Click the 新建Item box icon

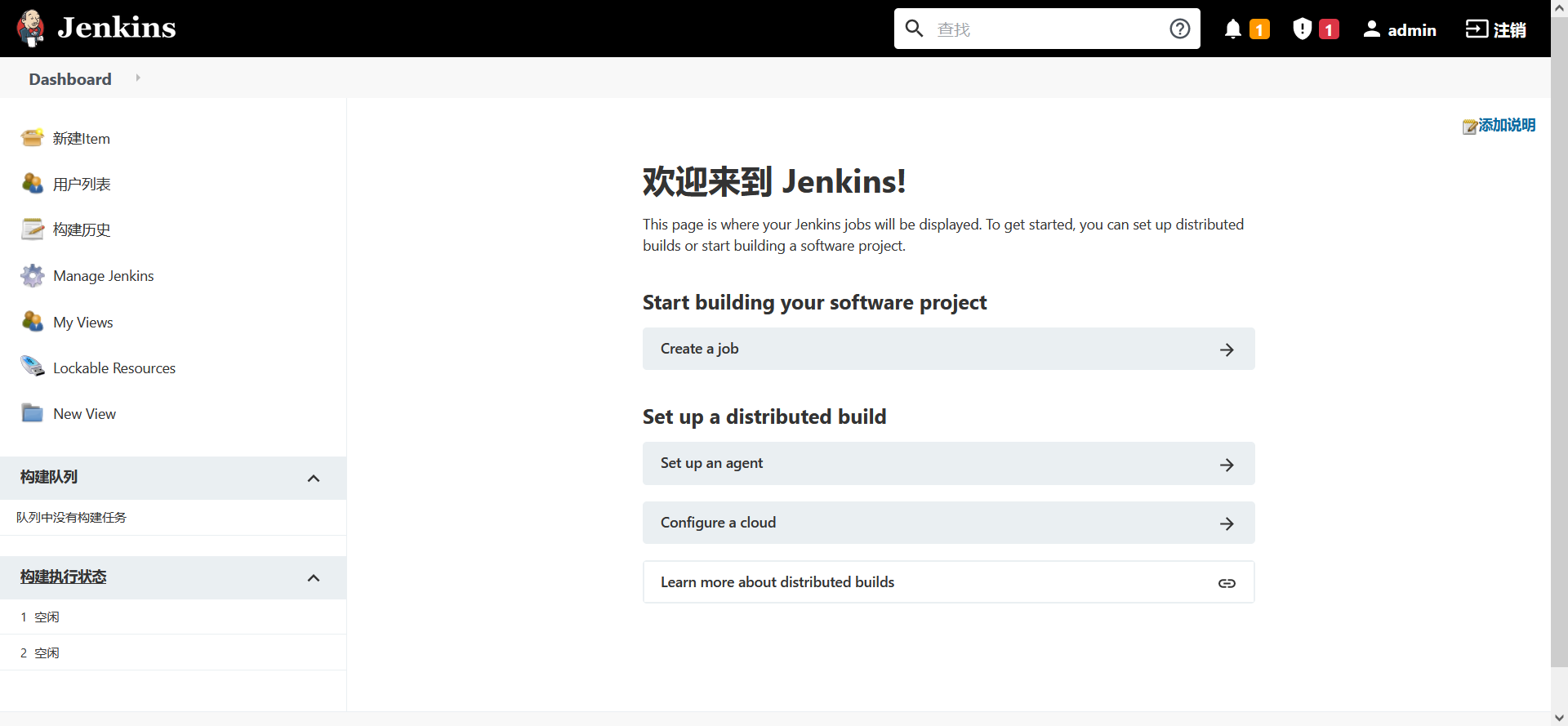point(33,138)
